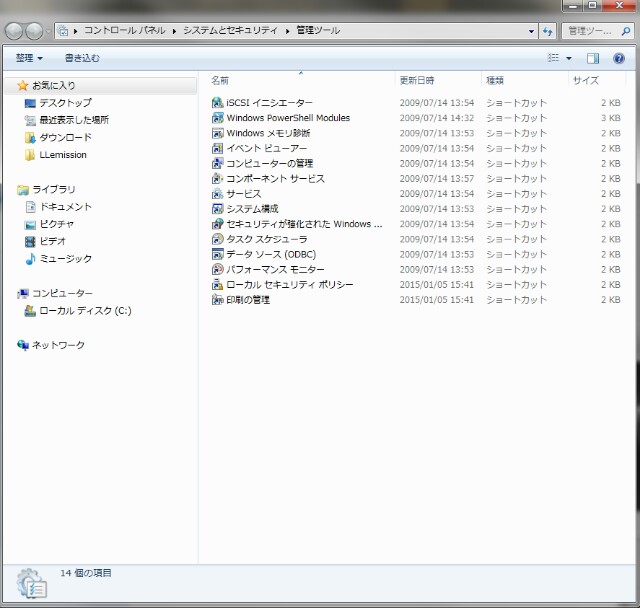
Task: Open the help question mark icon
Action: (619, 58)
